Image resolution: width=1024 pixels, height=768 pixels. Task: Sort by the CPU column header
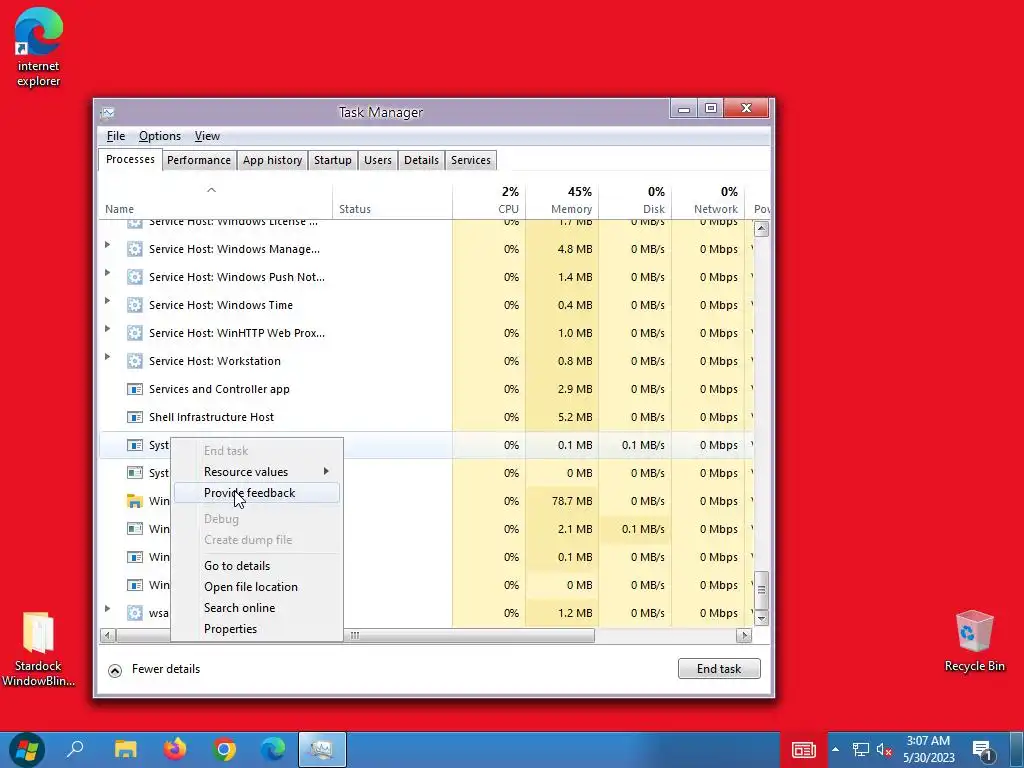tap(489, 200)
